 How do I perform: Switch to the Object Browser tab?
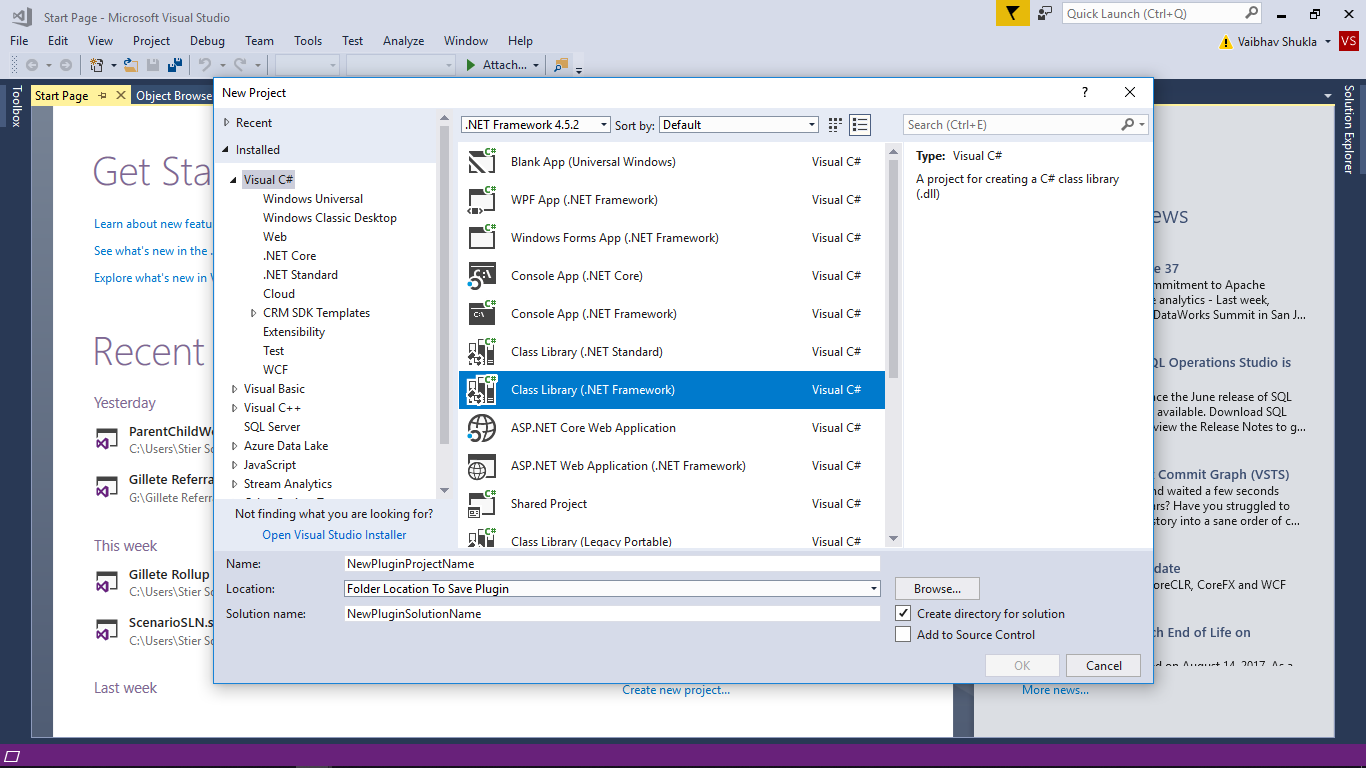pyautogui.click(x=176, y=95)
